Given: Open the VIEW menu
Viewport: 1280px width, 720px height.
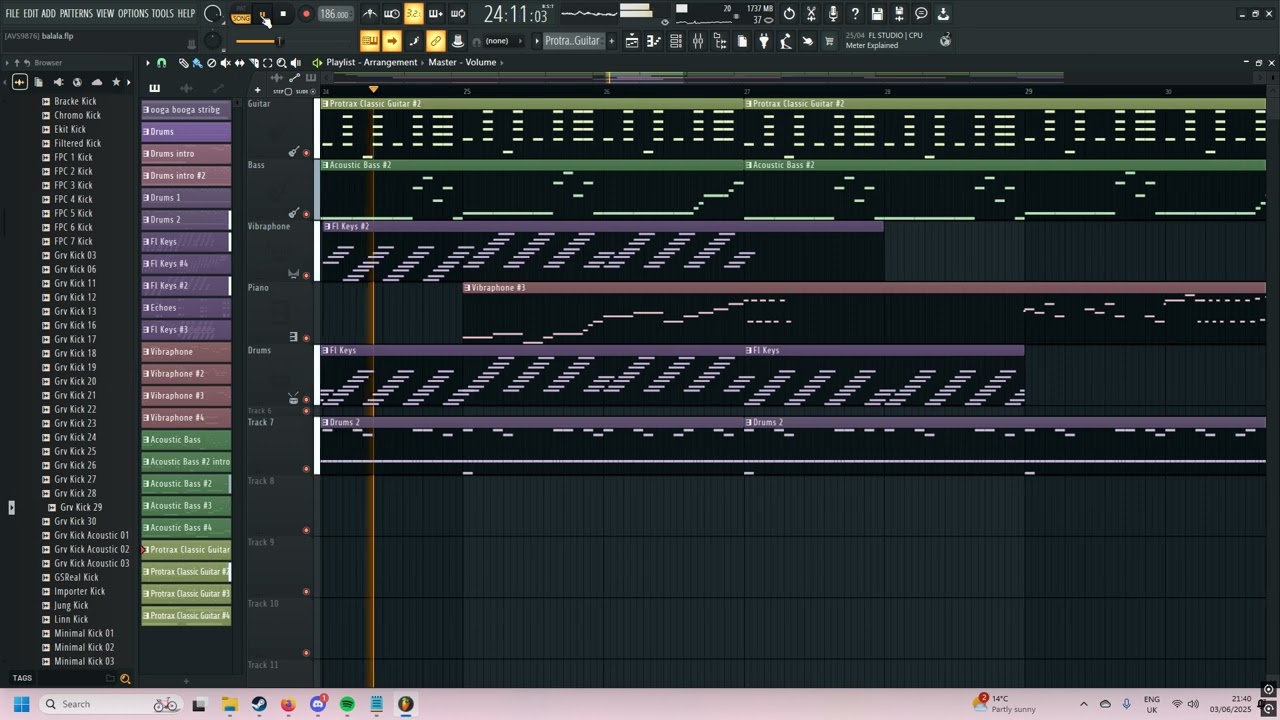Looking at the screenshot, I should tap(105, 14).
